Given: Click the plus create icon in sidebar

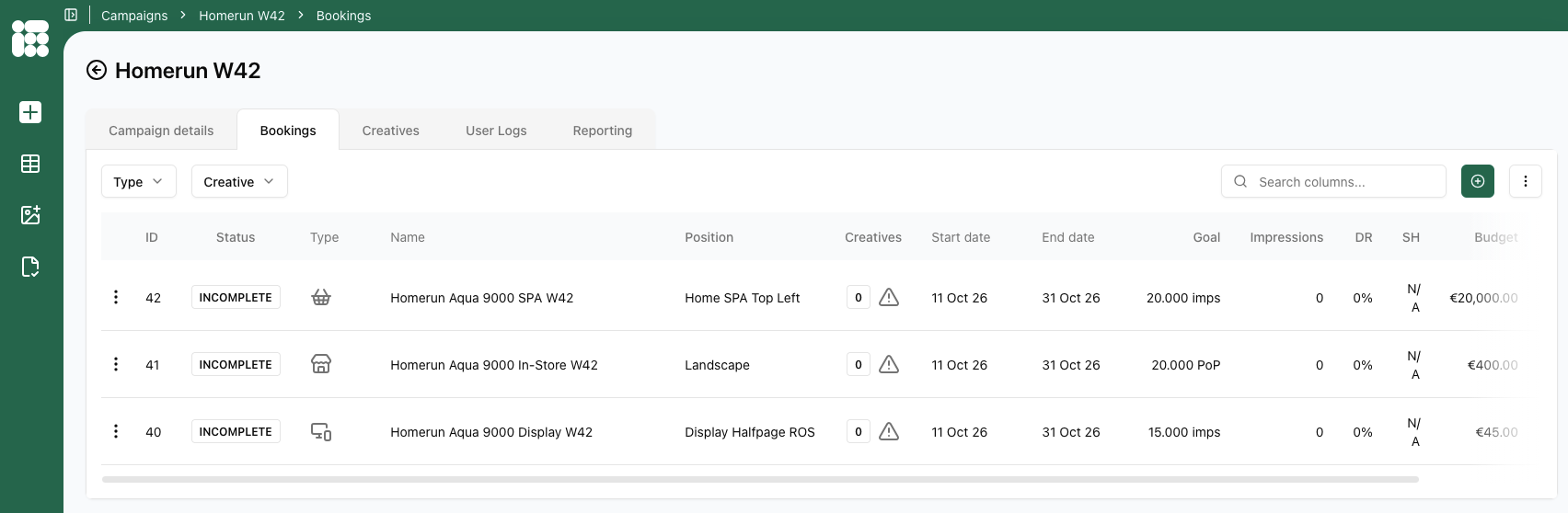Looking at the screenshot, I should pos(30,112).
